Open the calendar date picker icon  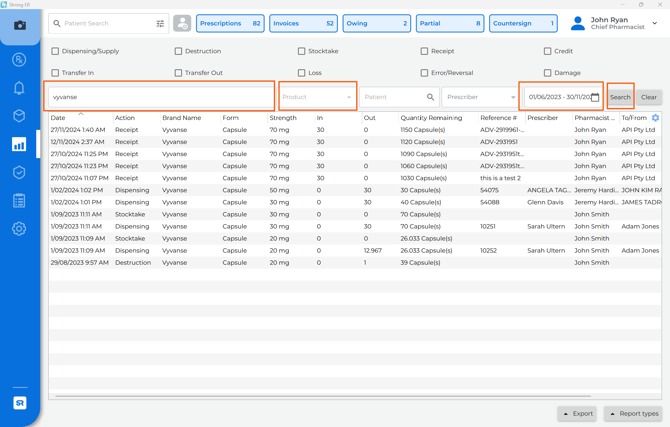click(595, 97)
